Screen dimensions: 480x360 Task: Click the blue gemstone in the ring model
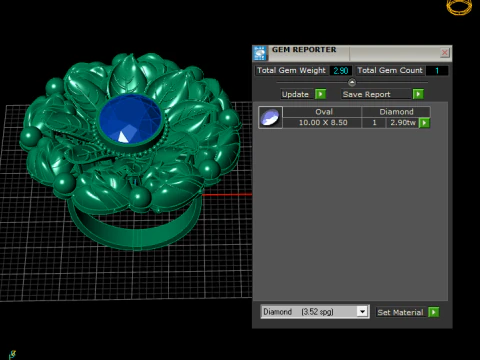point(130,119)
